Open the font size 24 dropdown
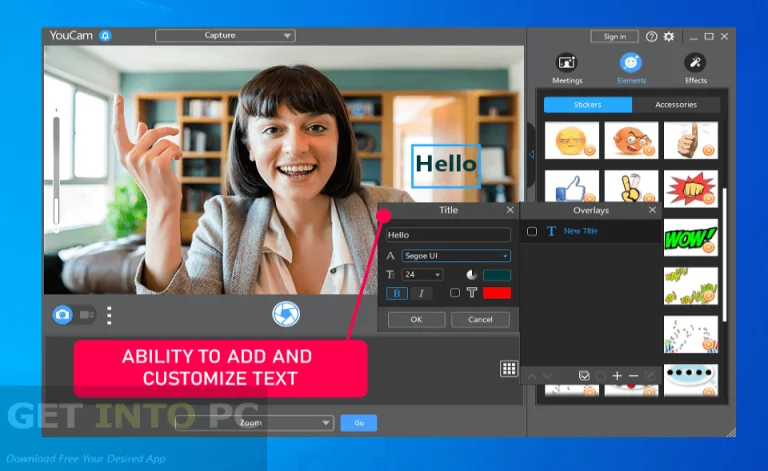This screenshot has height=471, width=768. pyautogui.click(x=422, y=275)
